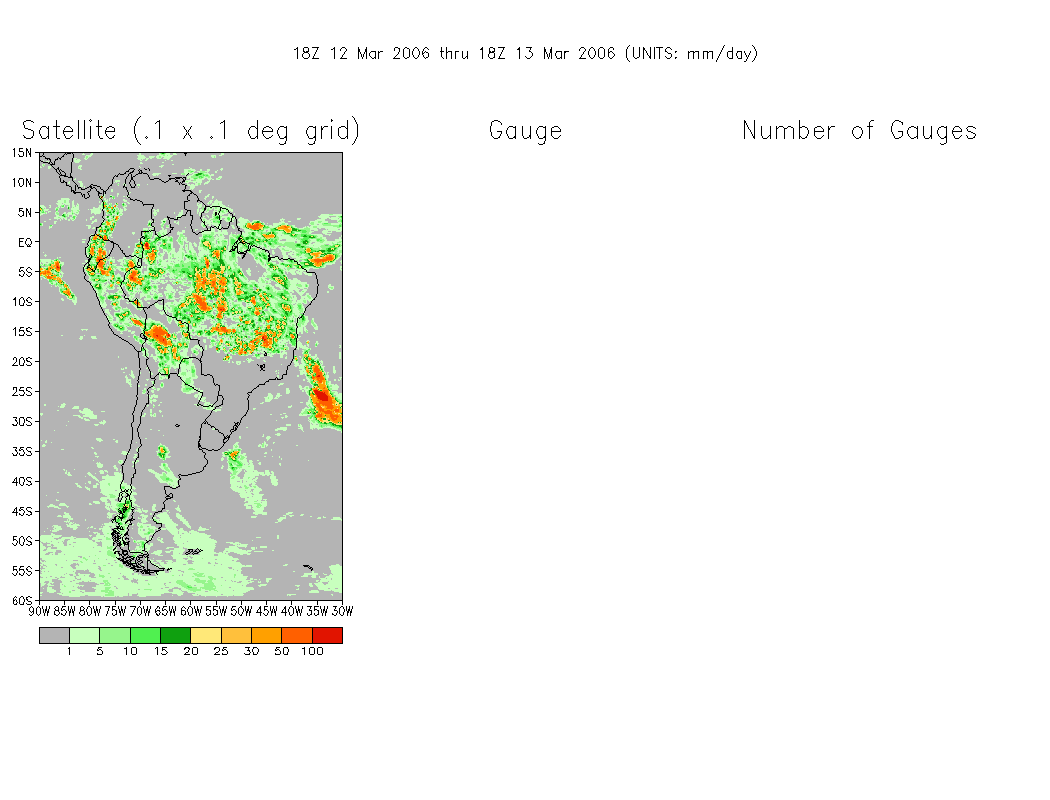
Task: Click the 45S latitude label
Action: (x=21, y=511)
